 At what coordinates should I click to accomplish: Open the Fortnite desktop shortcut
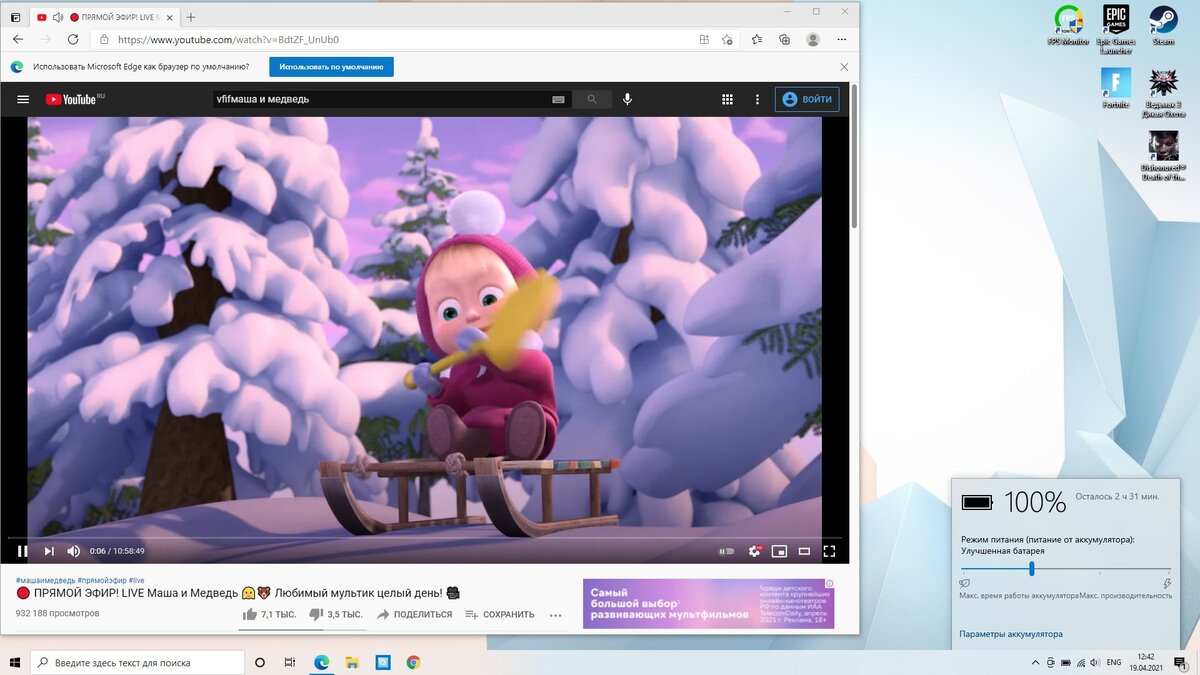1115,88
